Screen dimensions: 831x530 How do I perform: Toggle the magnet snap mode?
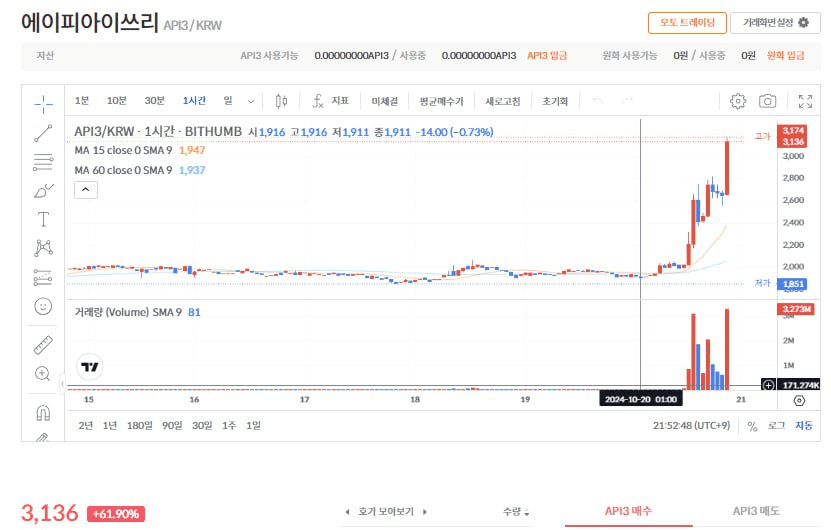click(x=43, y=412)
